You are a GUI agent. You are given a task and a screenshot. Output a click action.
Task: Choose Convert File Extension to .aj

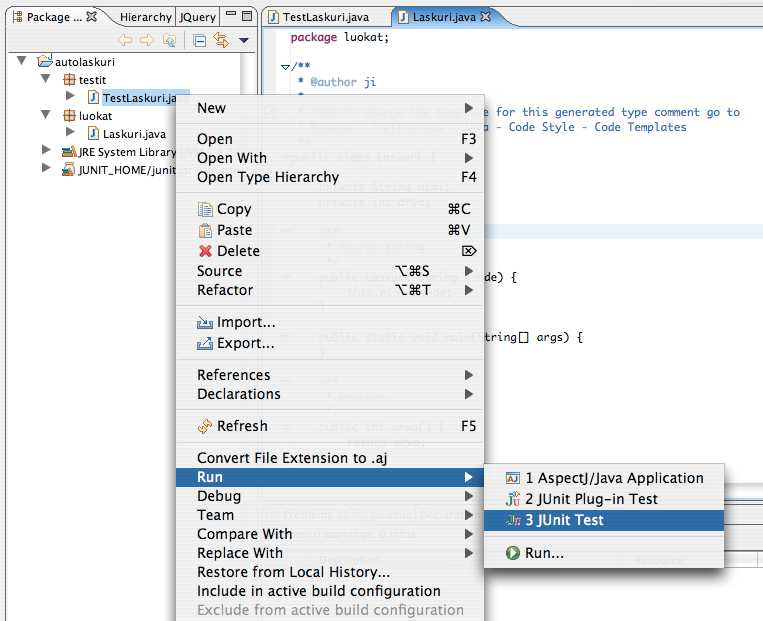tap(330, 458)
